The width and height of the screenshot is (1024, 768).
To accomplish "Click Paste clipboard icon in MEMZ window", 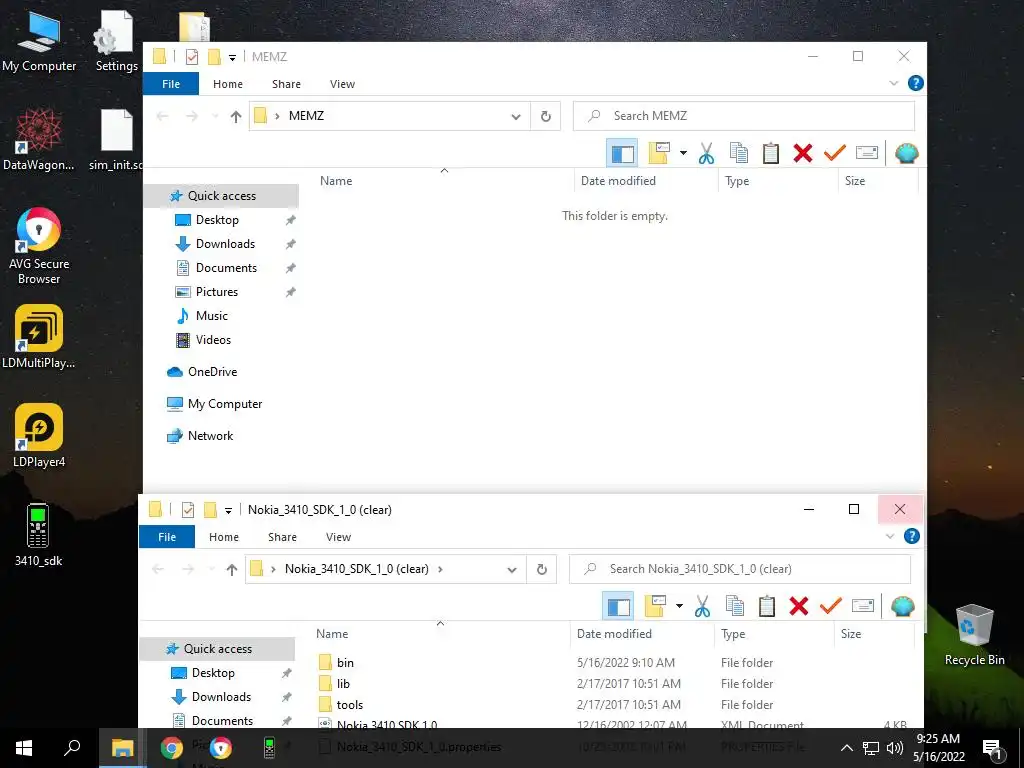I will [771, 153].
